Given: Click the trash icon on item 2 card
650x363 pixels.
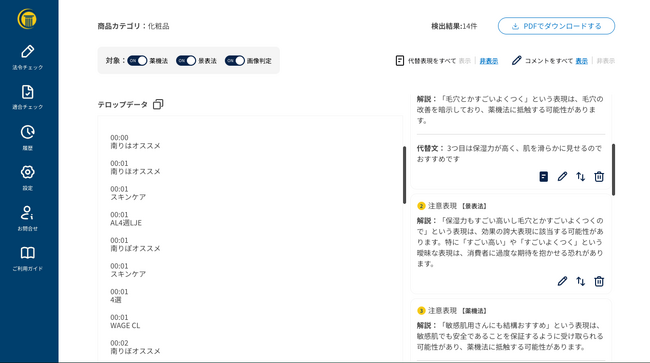Looking at the screenshot, I should (599, 281).
